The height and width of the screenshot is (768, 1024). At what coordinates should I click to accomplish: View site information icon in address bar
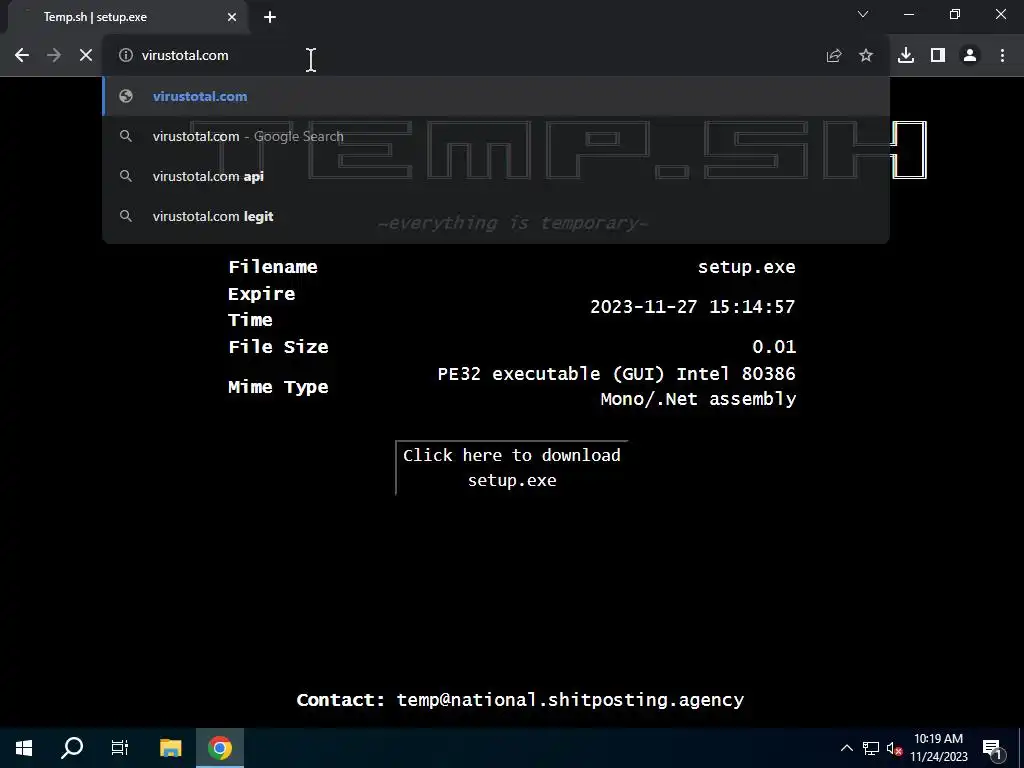click(125, 56)
